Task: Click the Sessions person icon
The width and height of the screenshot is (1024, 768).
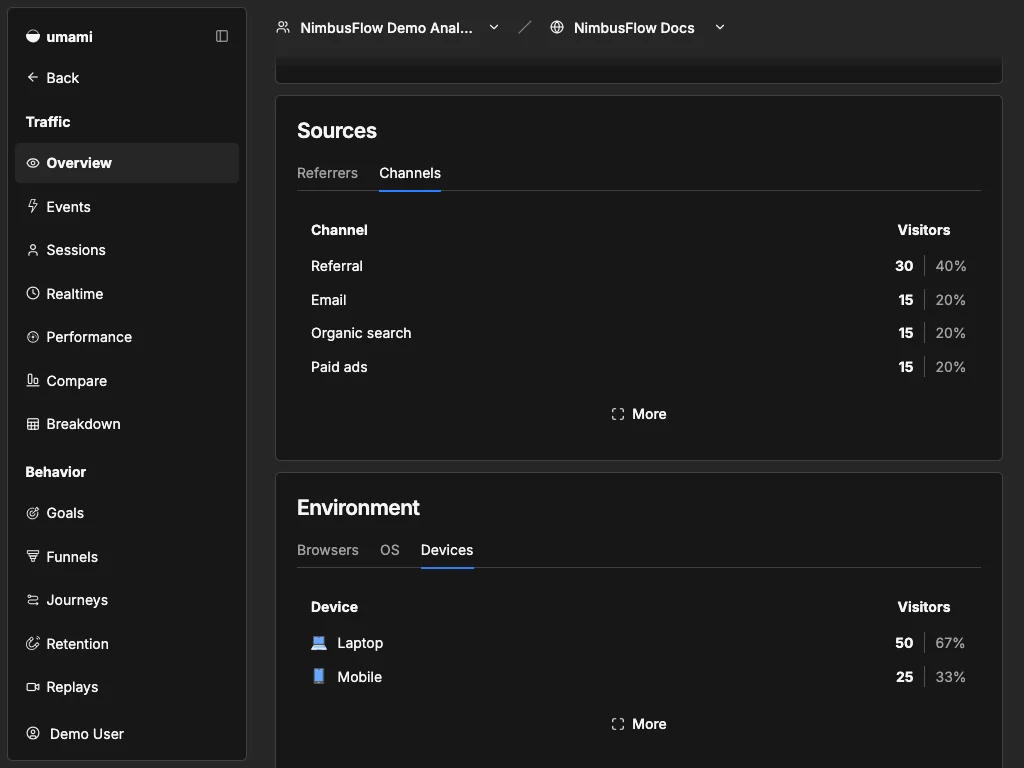Action: click(33, 249)
